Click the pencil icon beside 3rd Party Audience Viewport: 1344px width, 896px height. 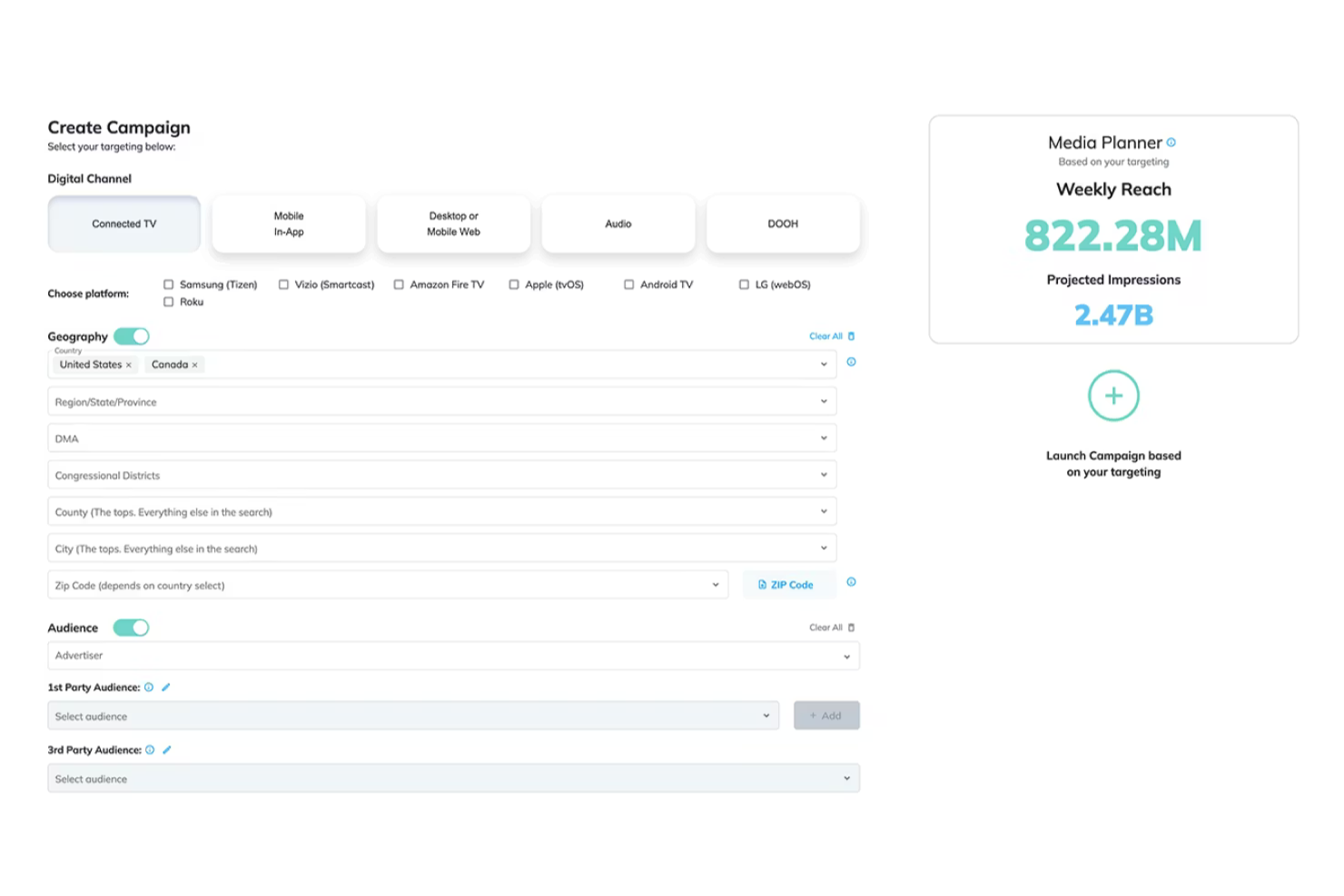click(166, 750)
